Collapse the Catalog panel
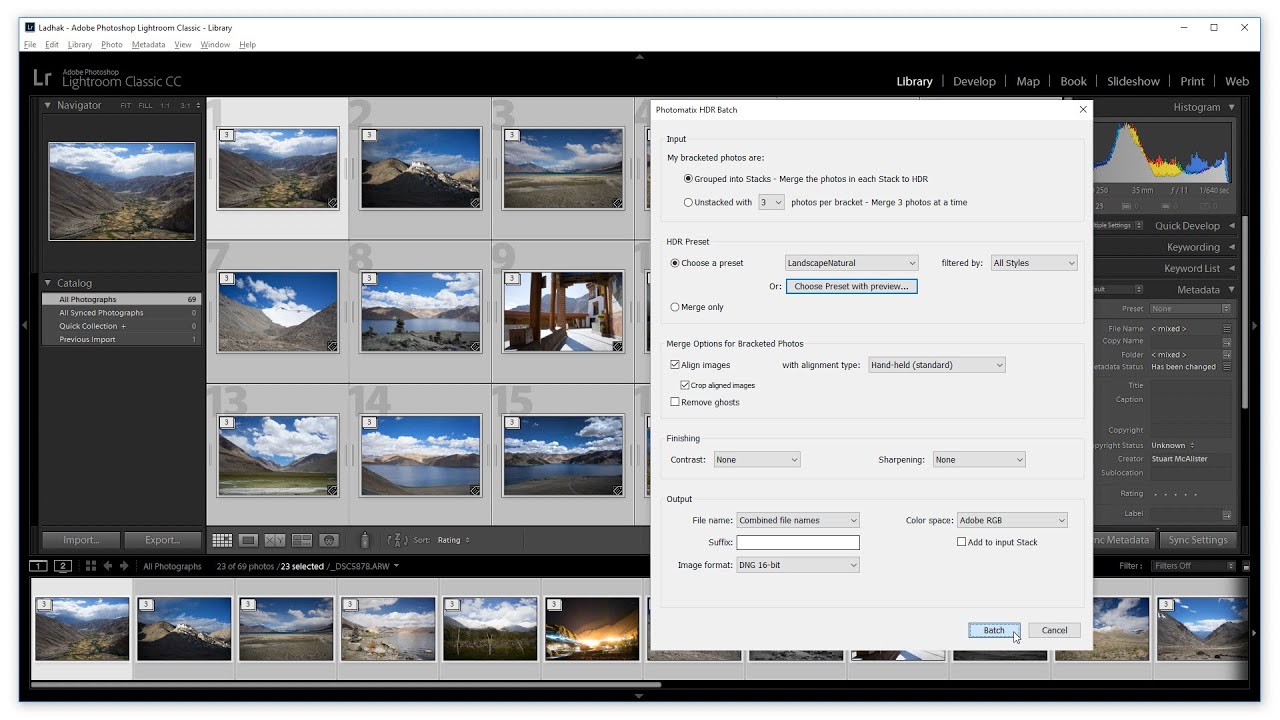Viewport: 1280px width, 720px height. (47, 283)
